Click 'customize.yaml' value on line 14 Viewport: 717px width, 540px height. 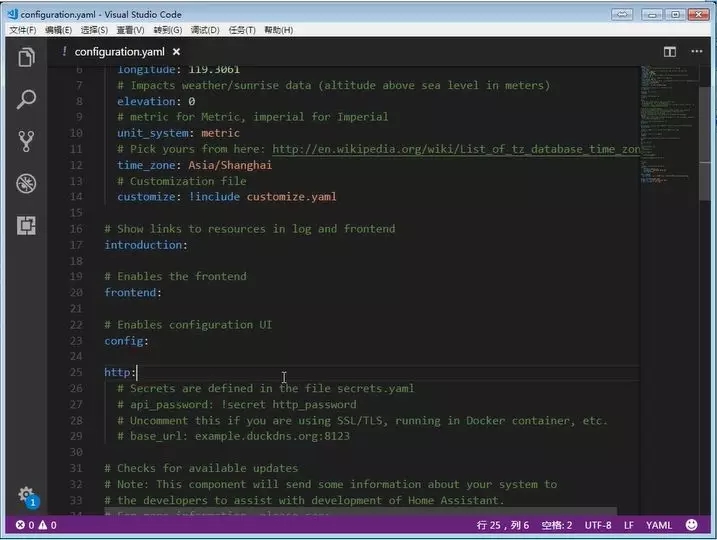292,197
